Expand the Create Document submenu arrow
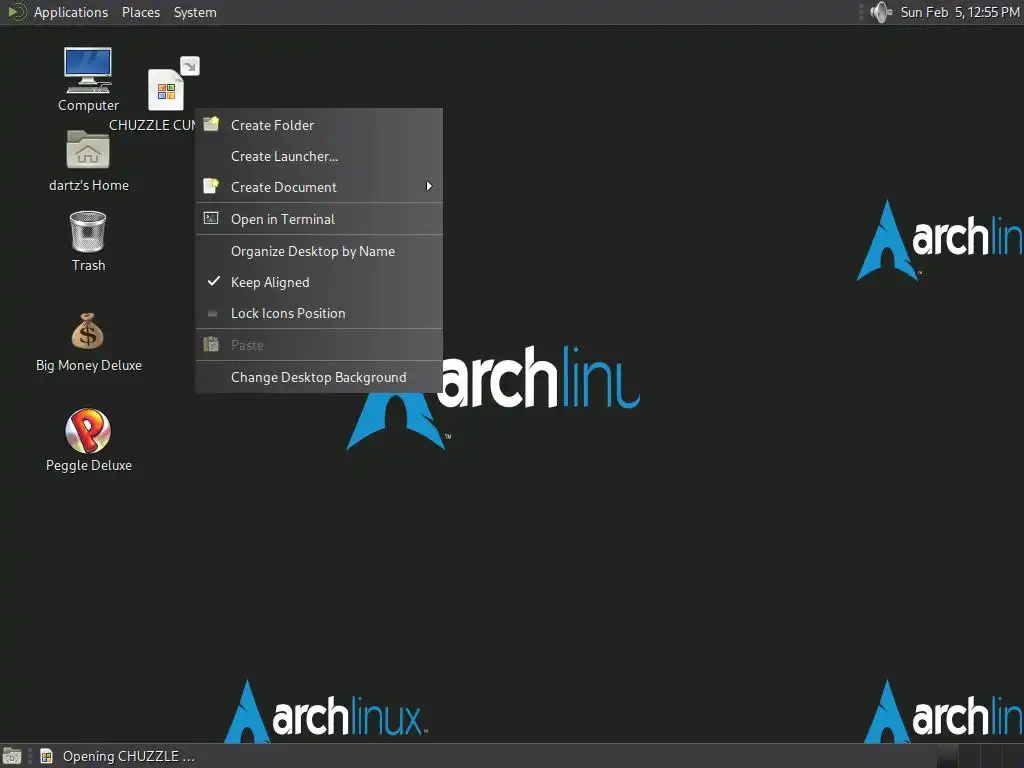This screenshot has width=1024, height=768. point(429,186)
